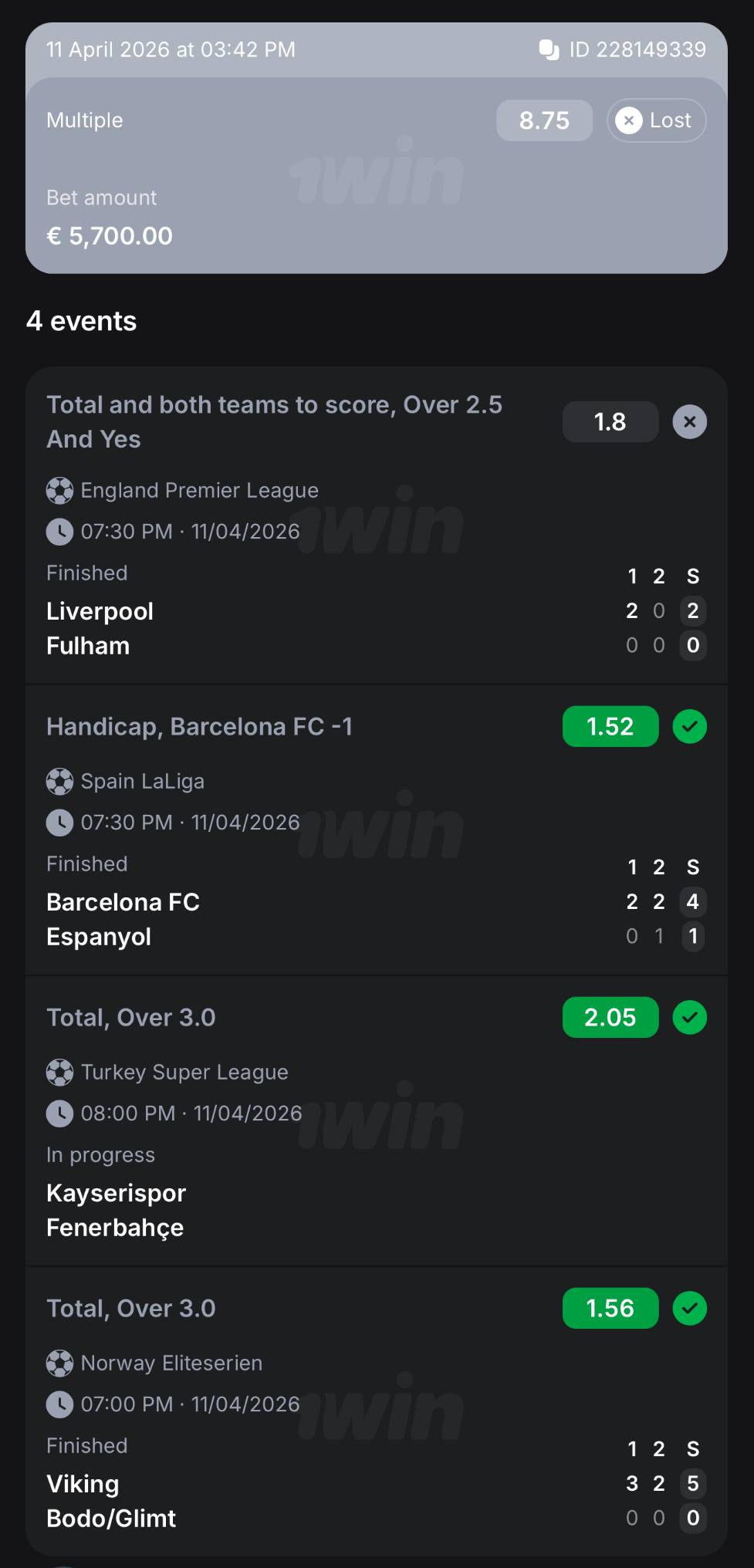Click the green check beside odds 1.56
754x1568 pixels.
(689, 1309)
